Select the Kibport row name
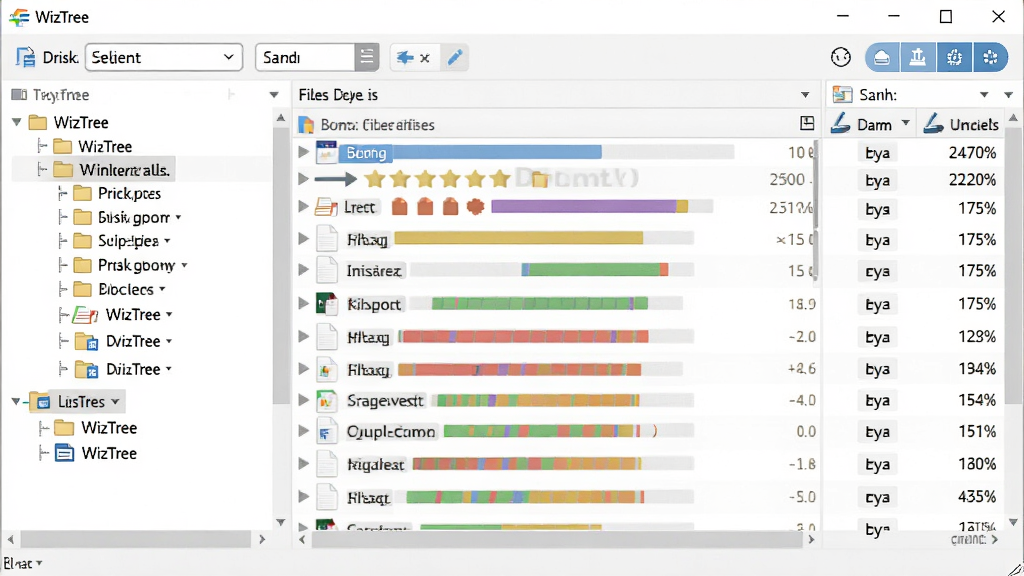 (374, 304)
